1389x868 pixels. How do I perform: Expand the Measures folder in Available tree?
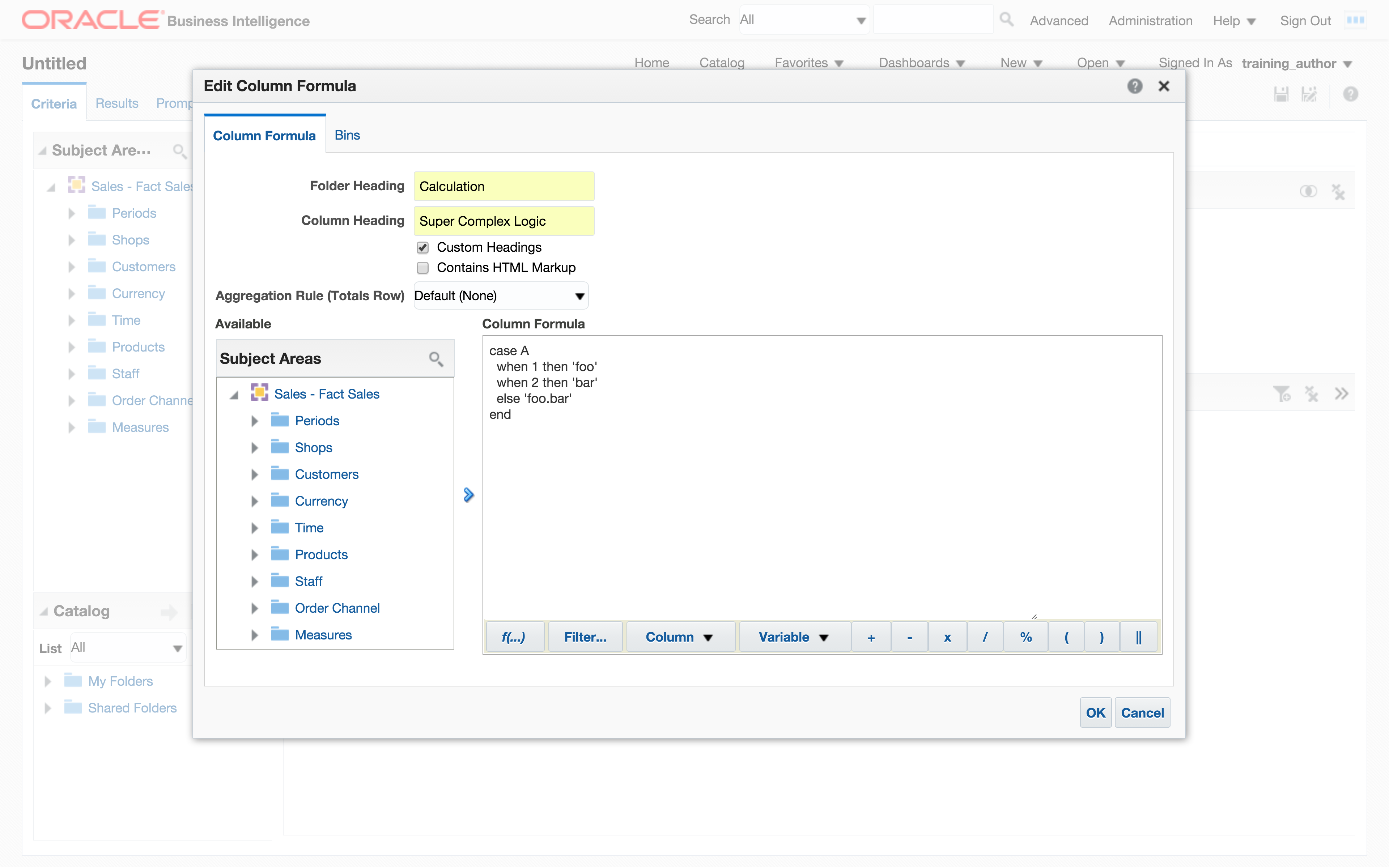[254, 635]
